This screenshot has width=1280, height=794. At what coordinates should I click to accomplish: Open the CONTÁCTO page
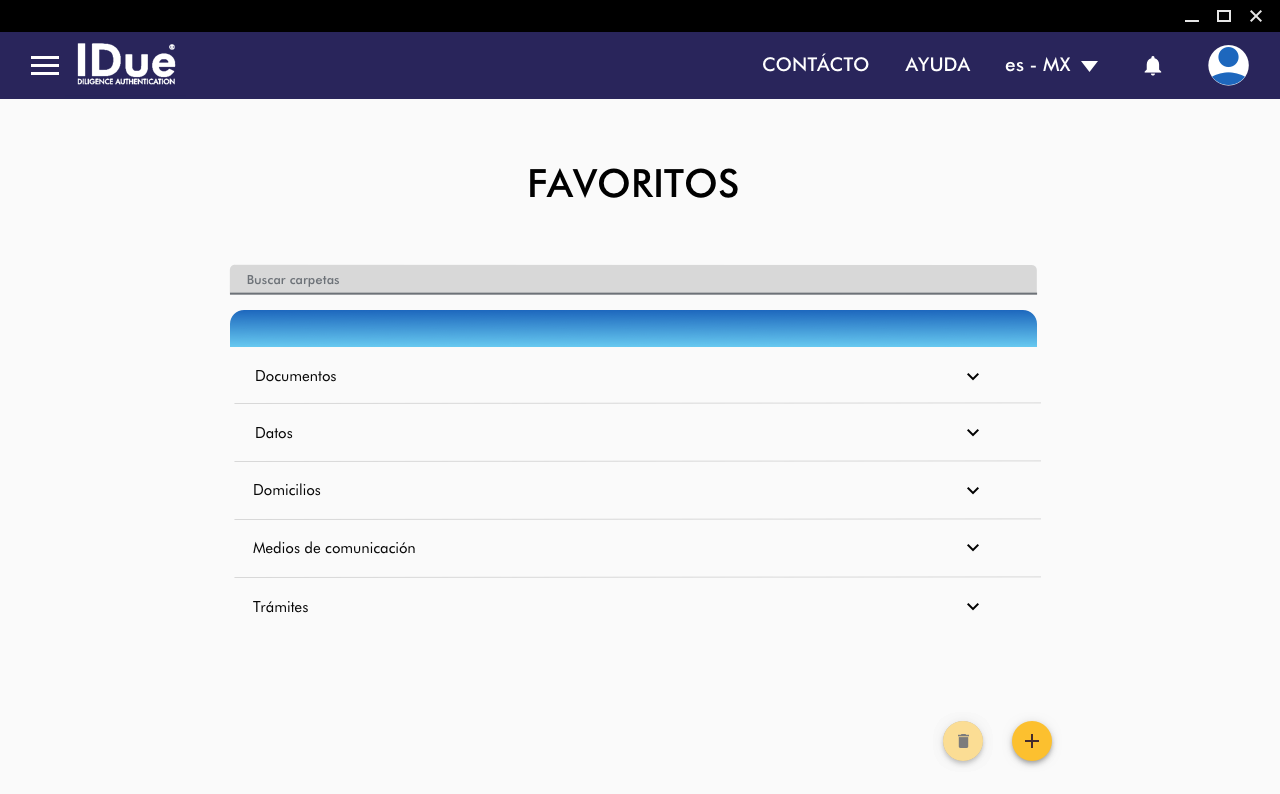[815, 65]
